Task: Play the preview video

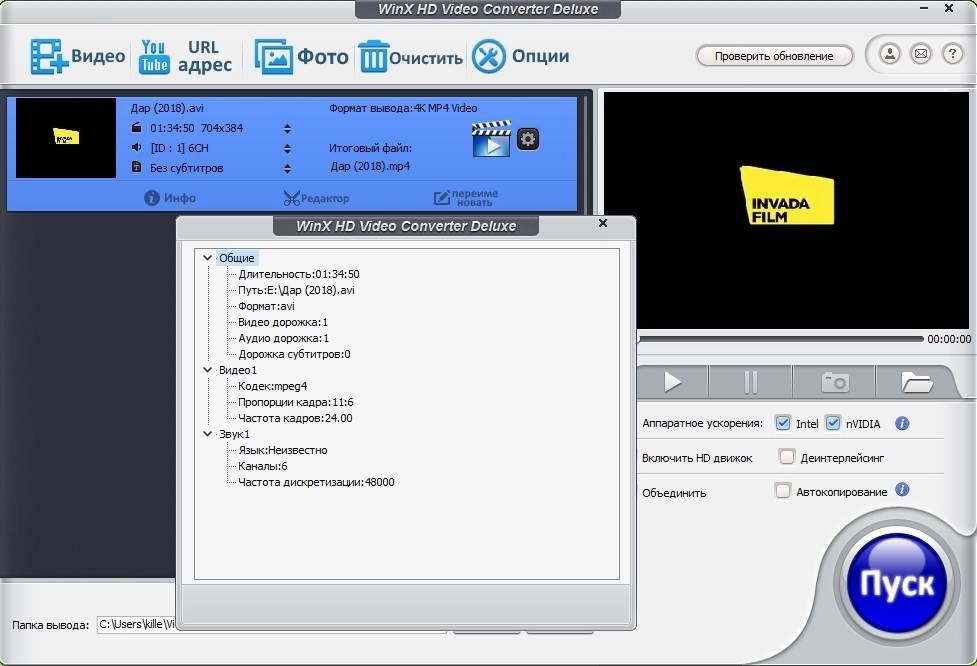Action: tap(672, 381)
